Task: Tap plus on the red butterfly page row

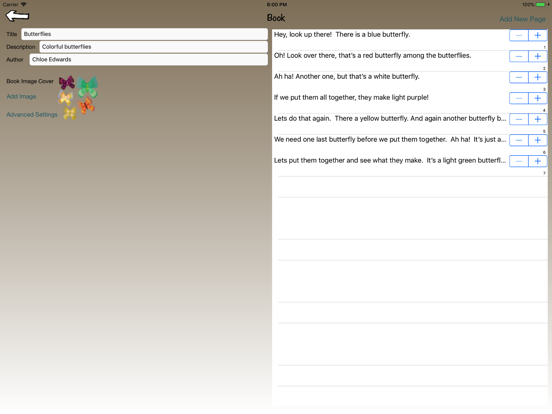Action: 538,56
